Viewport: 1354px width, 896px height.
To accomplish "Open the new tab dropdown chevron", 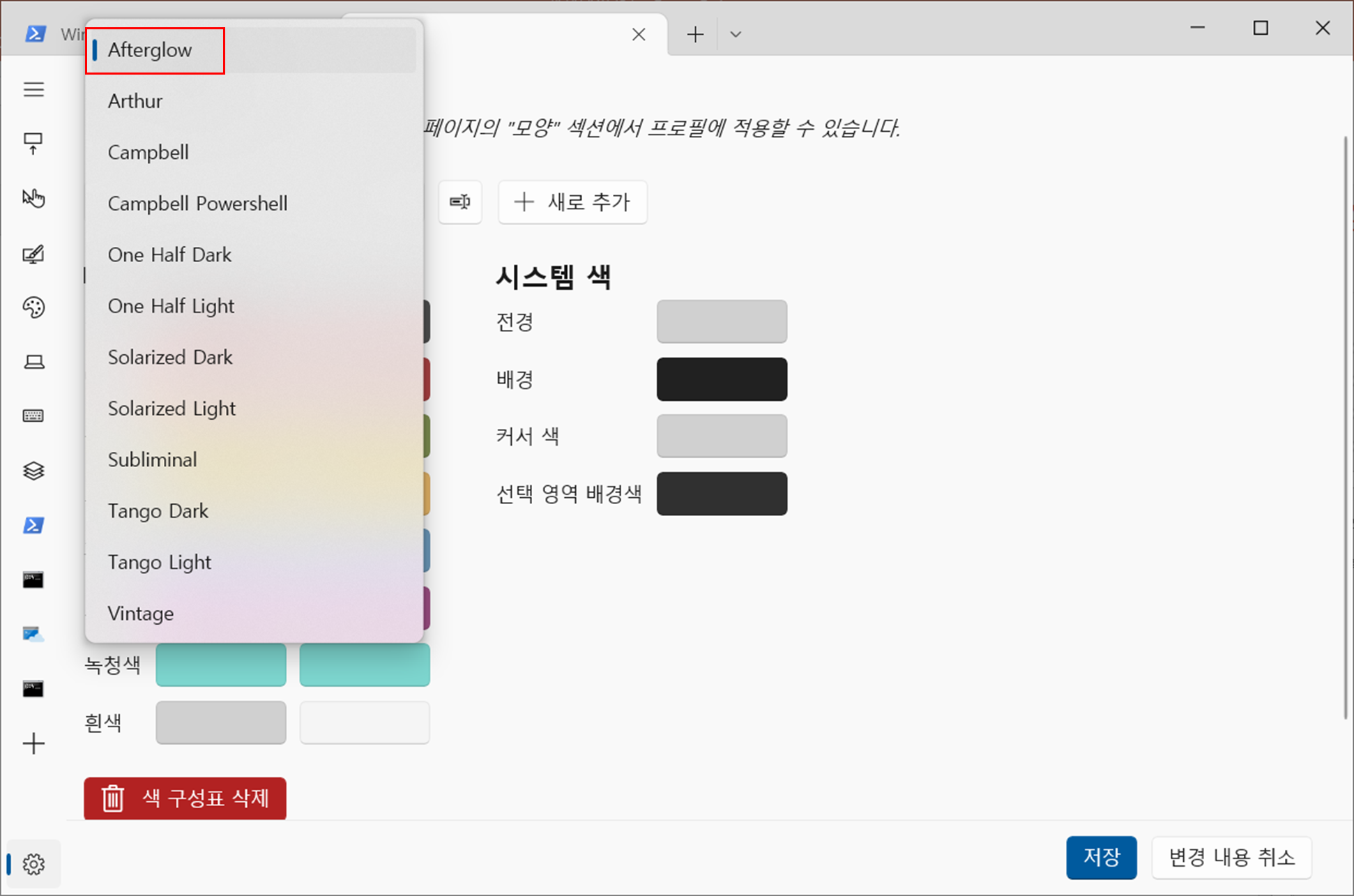I will click(736, 34).
